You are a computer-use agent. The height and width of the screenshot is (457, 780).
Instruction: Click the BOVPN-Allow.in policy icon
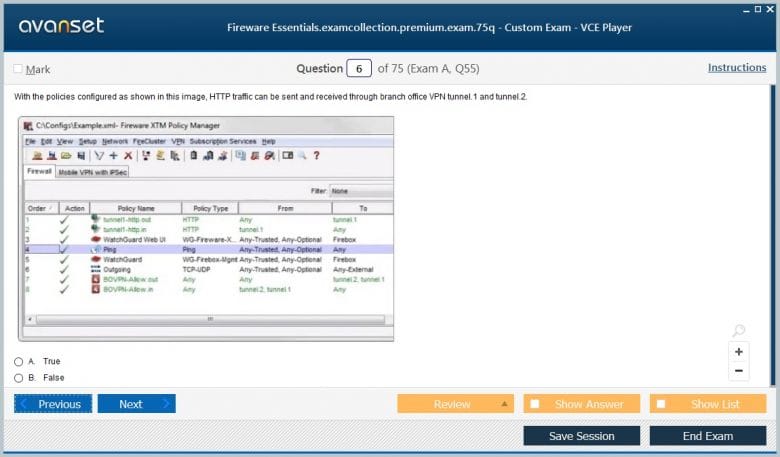[96, 289]
